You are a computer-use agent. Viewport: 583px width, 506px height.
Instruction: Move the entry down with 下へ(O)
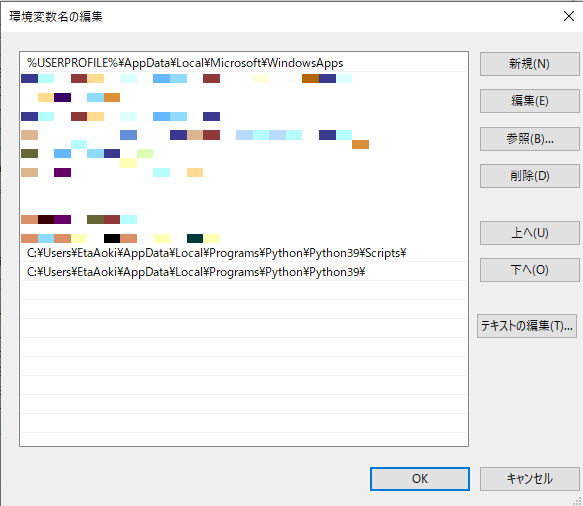coord(529,270)
